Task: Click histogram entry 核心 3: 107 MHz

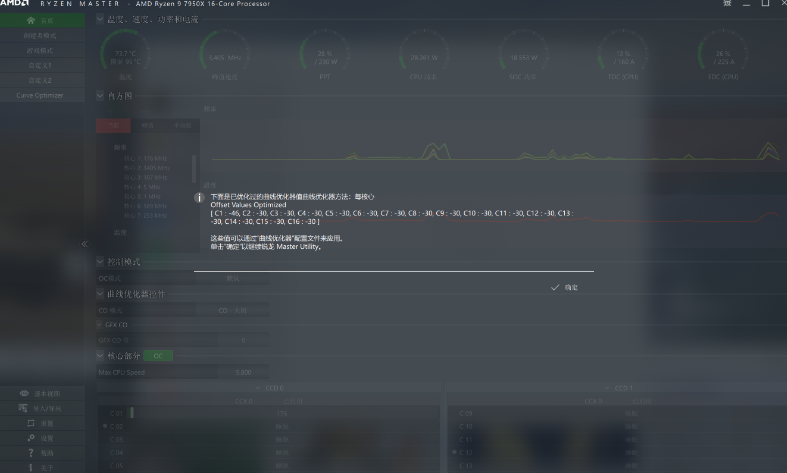Action: tap(146, 177)
